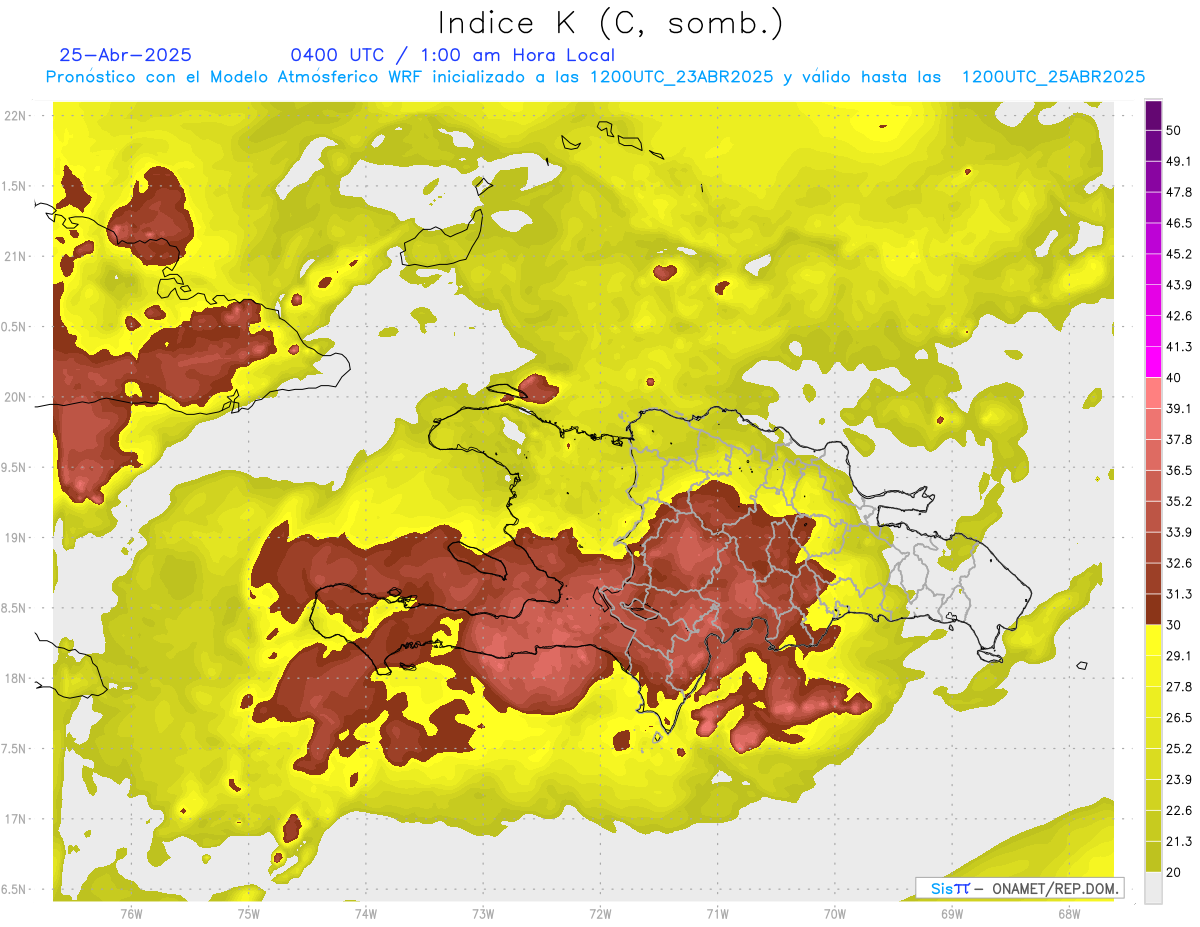
Task: Click the latitude label "21N"
Action: pos(17,257)
